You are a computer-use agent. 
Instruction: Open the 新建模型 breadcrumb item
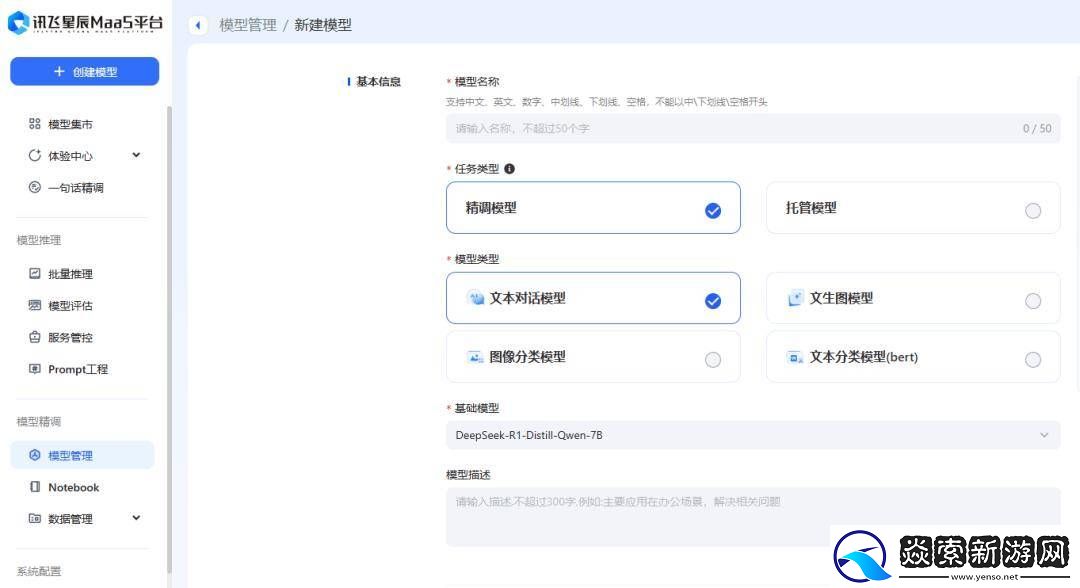coord(323,25)
